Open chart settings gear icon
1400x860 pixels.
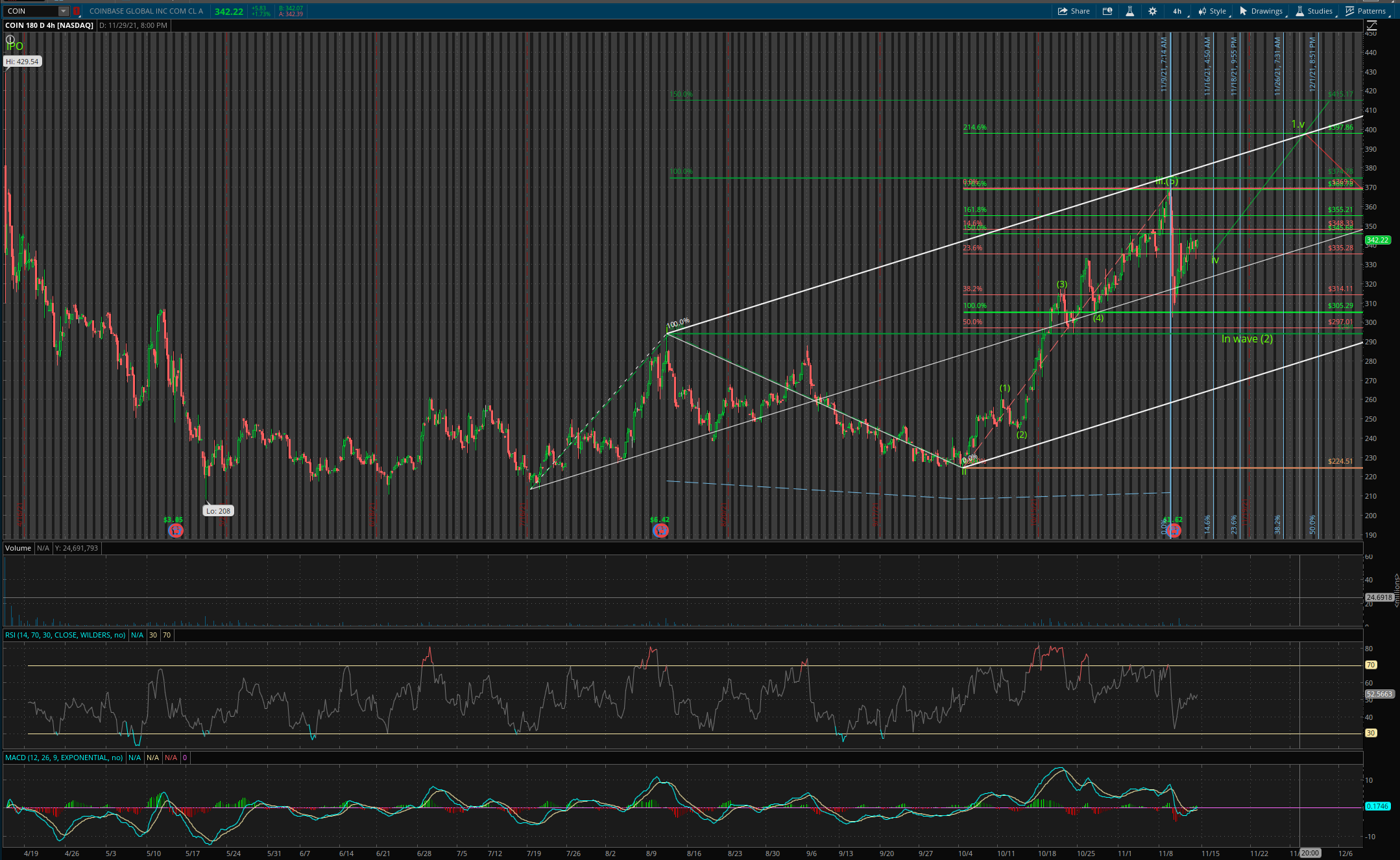[1152, 11]
